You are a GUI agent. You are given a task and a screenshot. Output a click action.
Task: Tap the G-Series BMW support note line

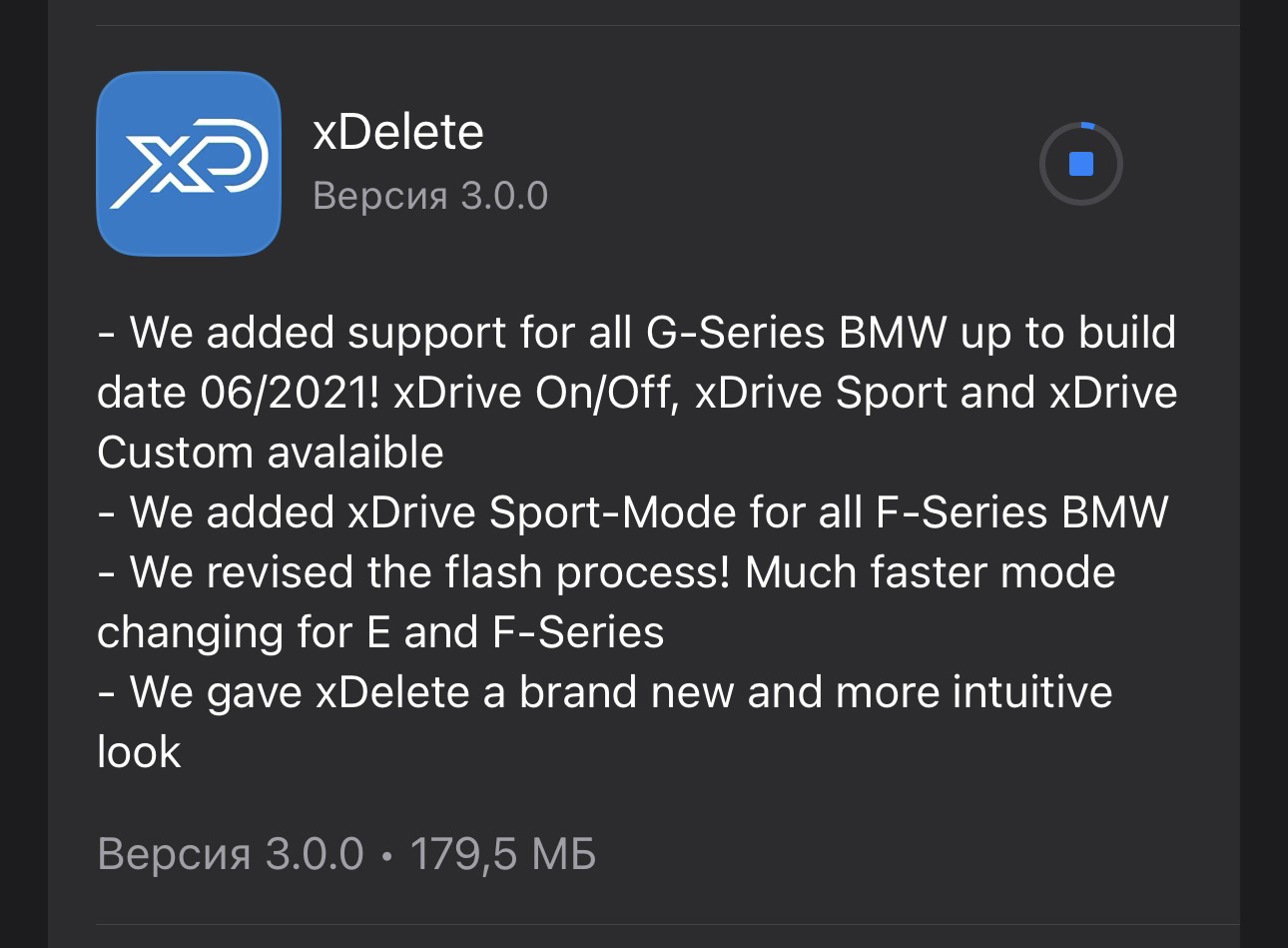tap(636, 333)
